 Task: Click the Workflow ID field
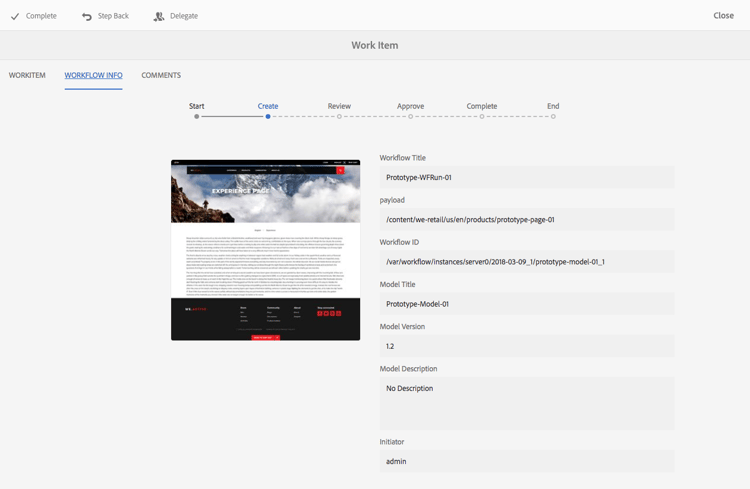click(527, 262)
